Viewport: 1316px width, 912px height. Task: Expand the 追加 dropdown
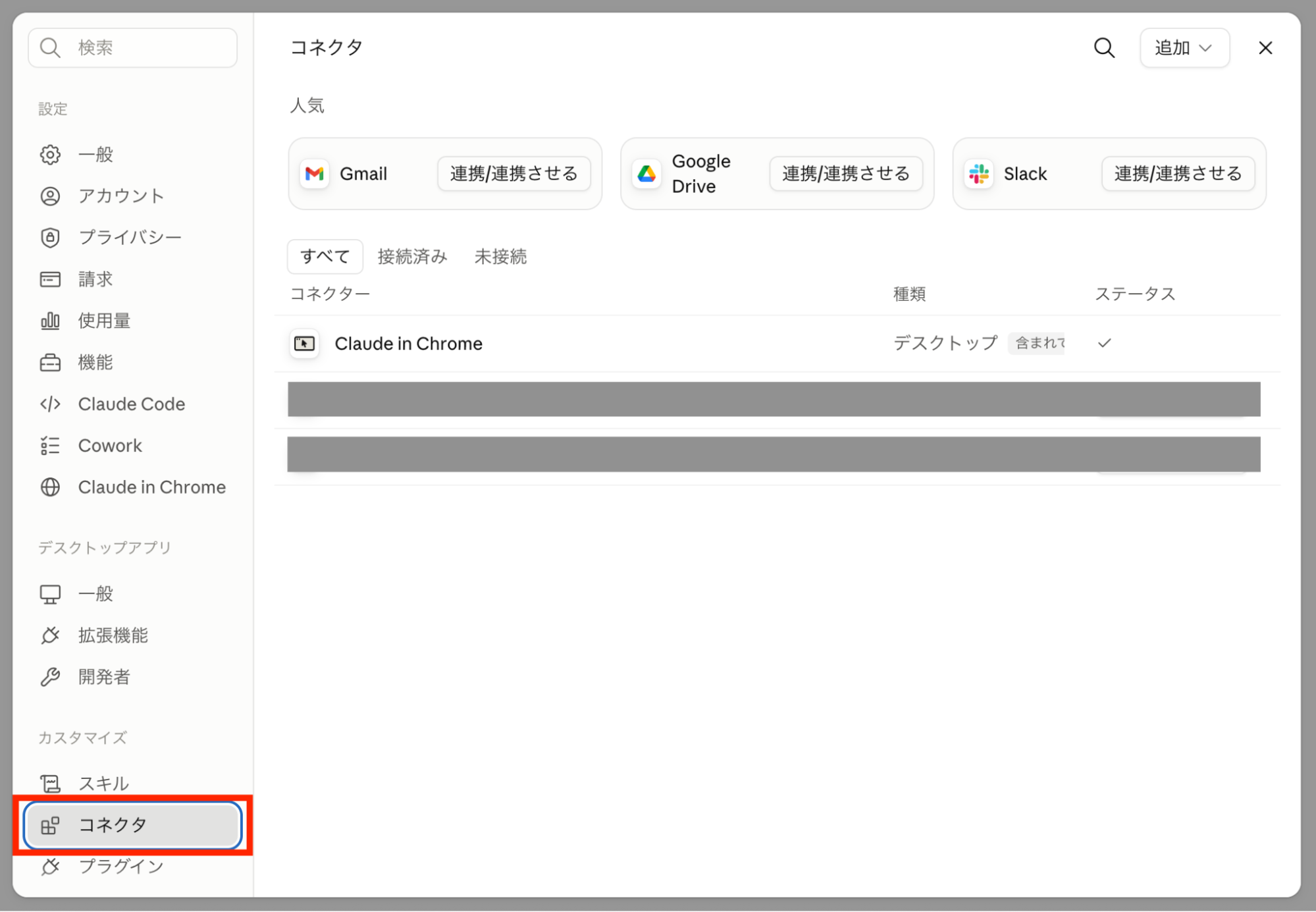(x=1184, y=48)
